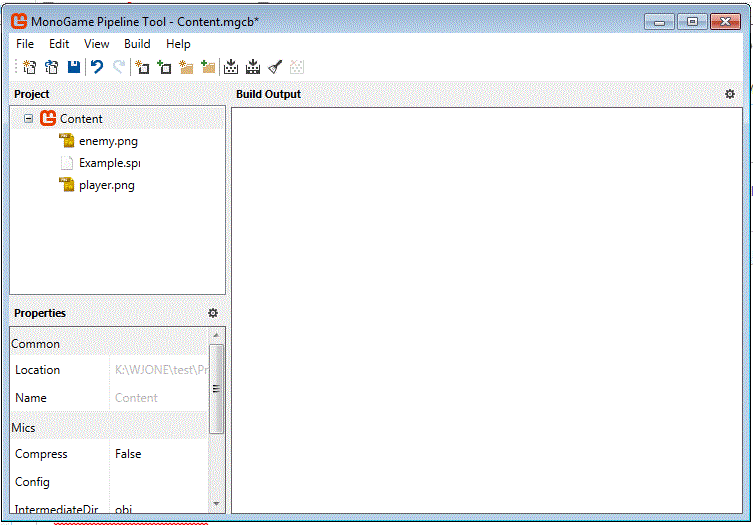Select enemy.png in the project tree
Viewport: 753px width, 525px height.
pos(109,141)
